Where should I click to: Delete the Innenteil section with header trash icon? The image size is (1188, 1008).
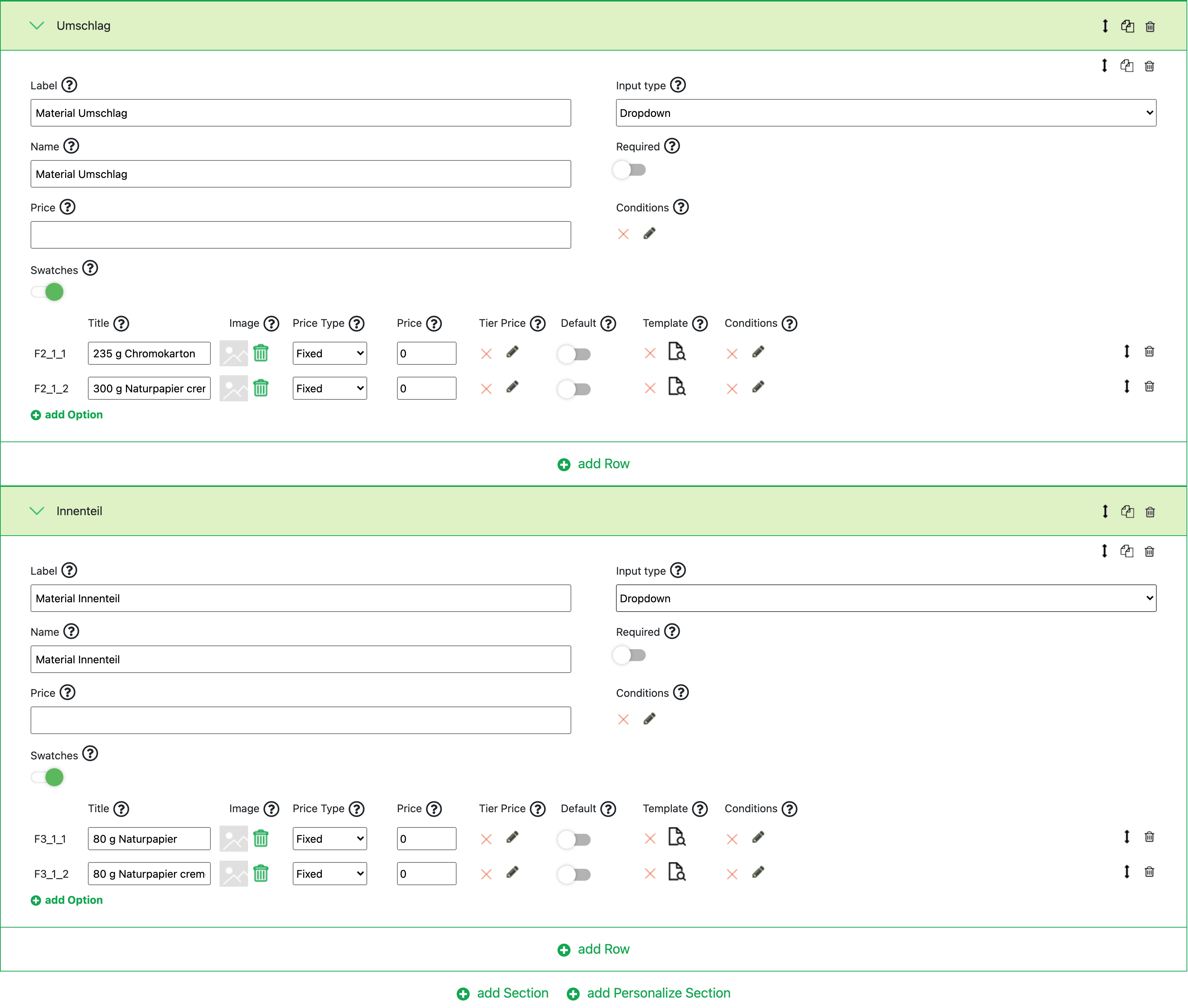1150,512
